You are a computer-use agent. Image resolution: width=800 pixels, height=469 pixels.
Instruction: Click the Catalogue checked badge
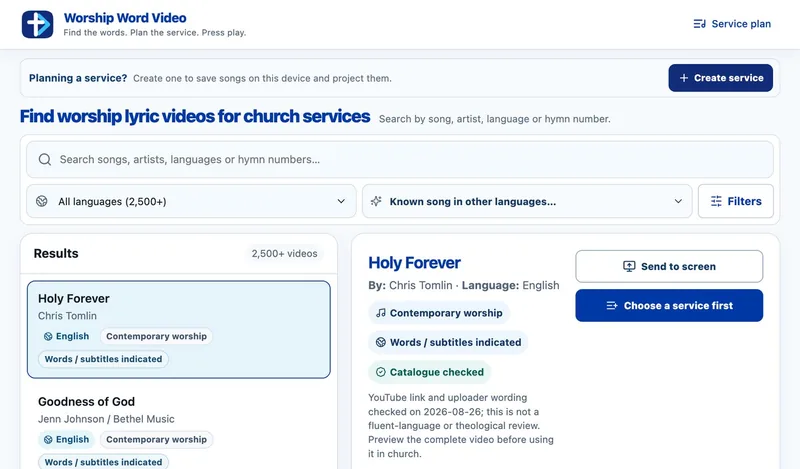(x=430, y=372)
